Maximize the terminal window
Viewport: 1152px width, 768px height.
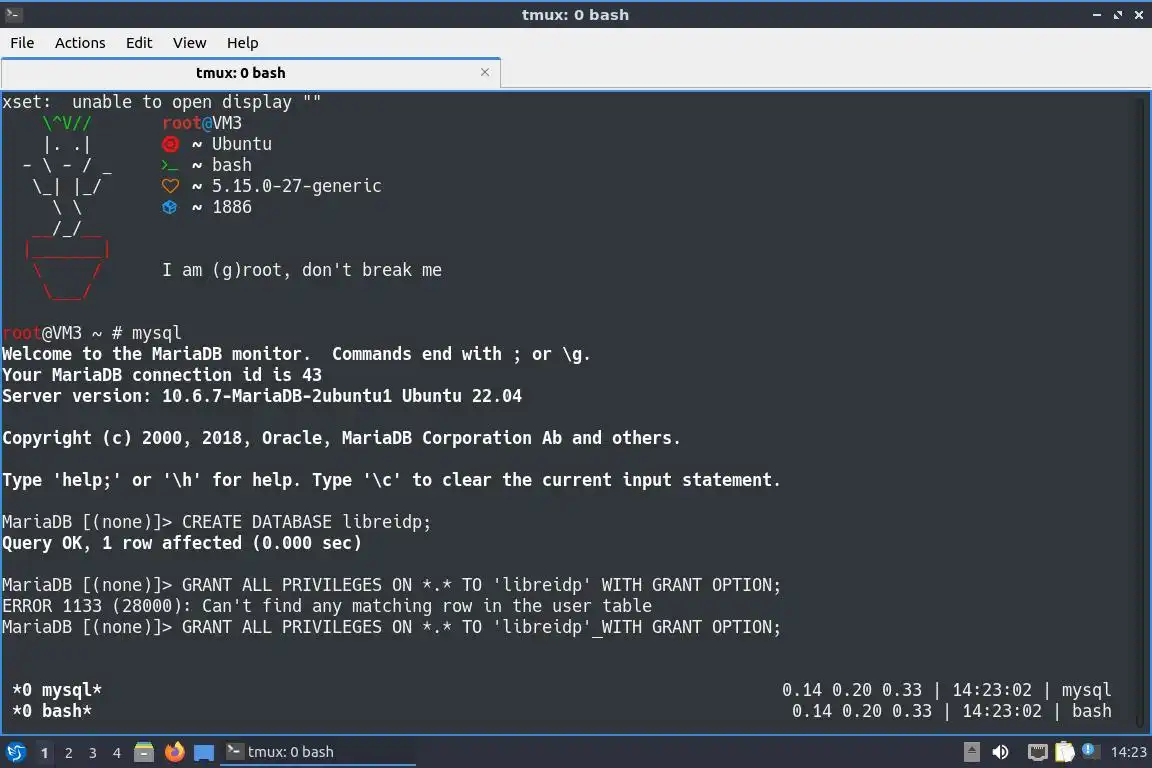(x=1118, y=15)
